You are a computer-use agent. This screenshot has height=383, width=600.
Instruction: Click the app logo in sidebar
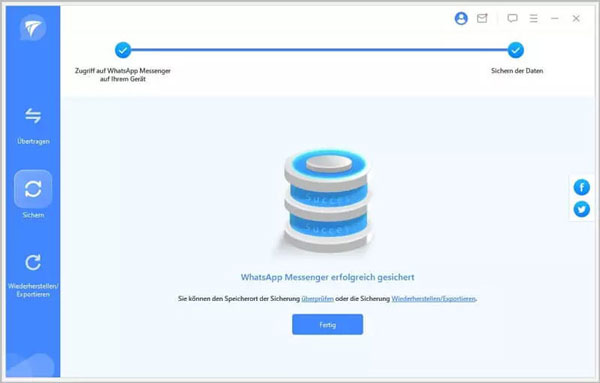tap(33, 28)
